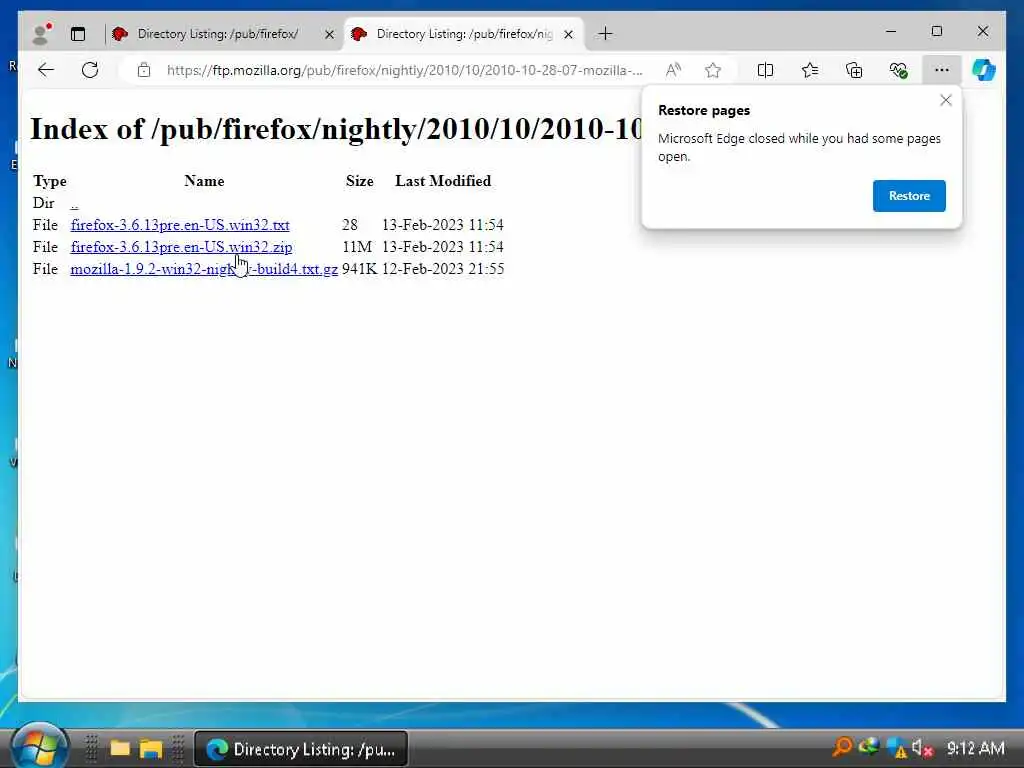
Task: Open firefox-3.6.13pre.en-US.win32.txt link
Action: [180, 225]
